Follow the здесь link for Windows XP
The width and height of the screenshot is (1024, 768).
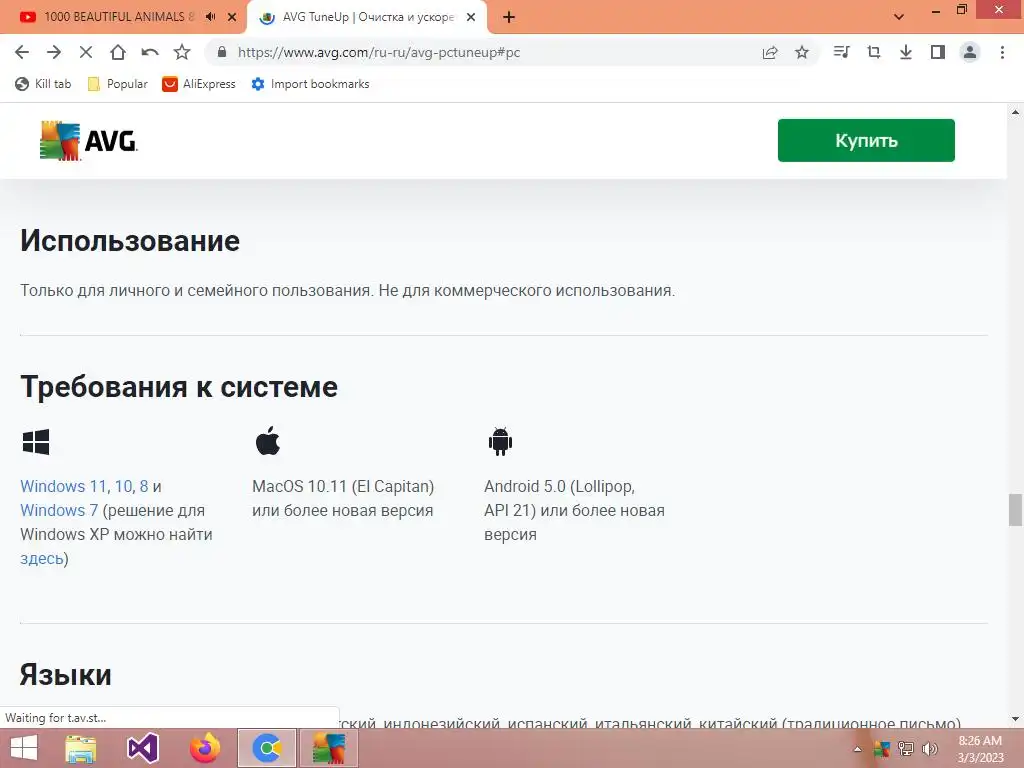[42, 559]
